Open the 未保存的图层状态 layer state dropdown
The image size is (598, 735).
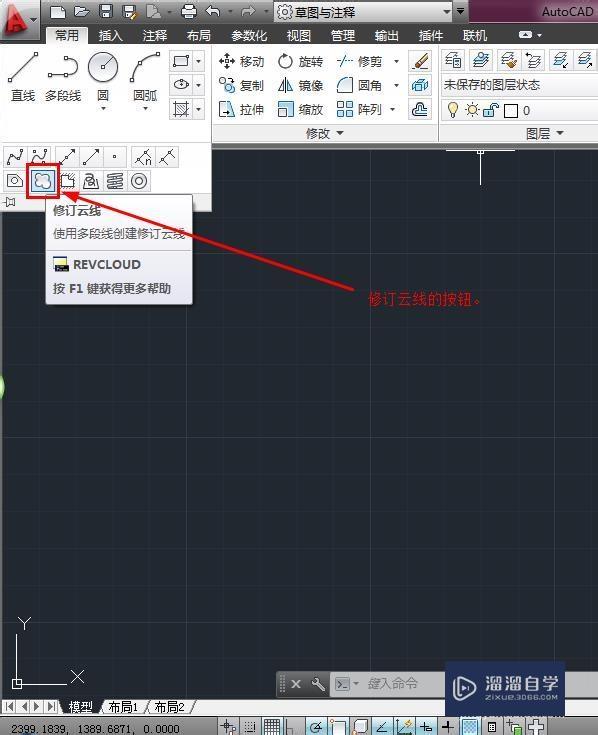[519, 85]
